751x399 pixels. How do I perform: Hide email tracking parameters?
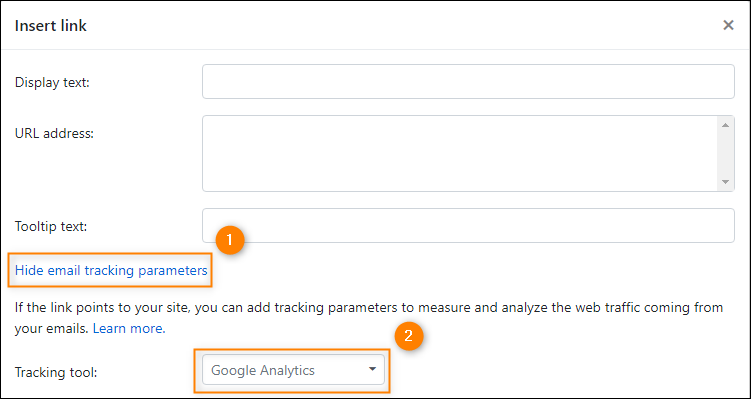pyautogui.click(x=111, y=271)
